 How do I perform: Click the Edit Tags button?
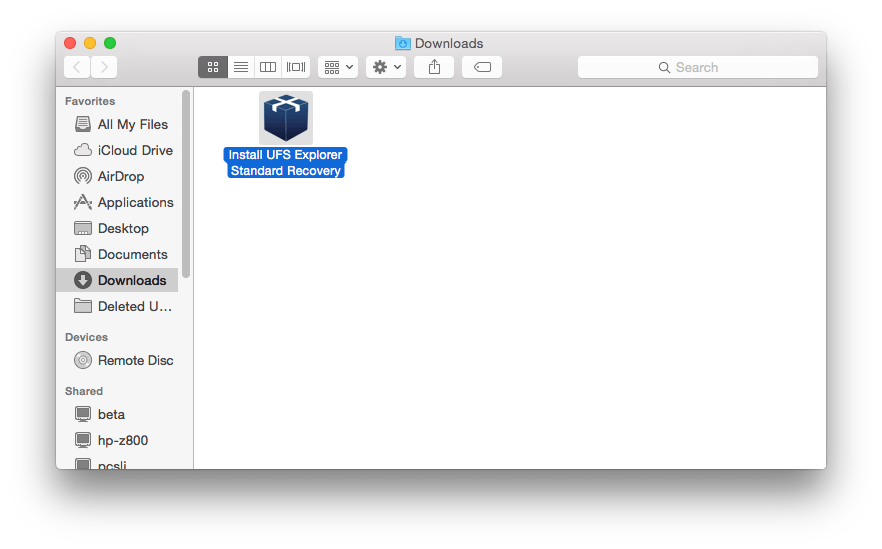point(482,67)
